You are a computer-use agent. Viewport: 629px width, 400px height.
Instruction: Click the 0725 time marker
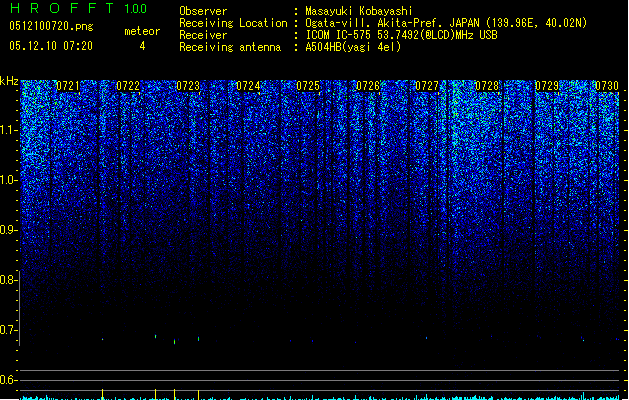click(308, 86)
